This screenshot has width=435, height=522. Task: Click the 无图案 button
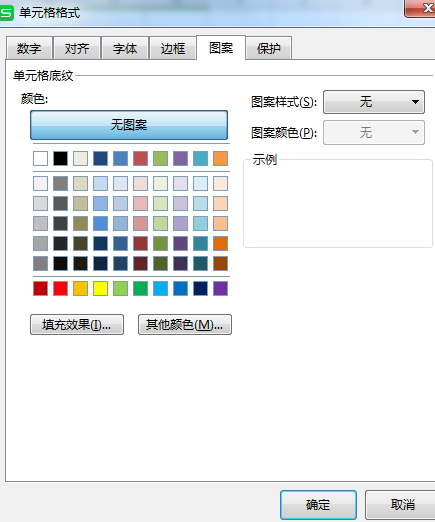[129, 125]
